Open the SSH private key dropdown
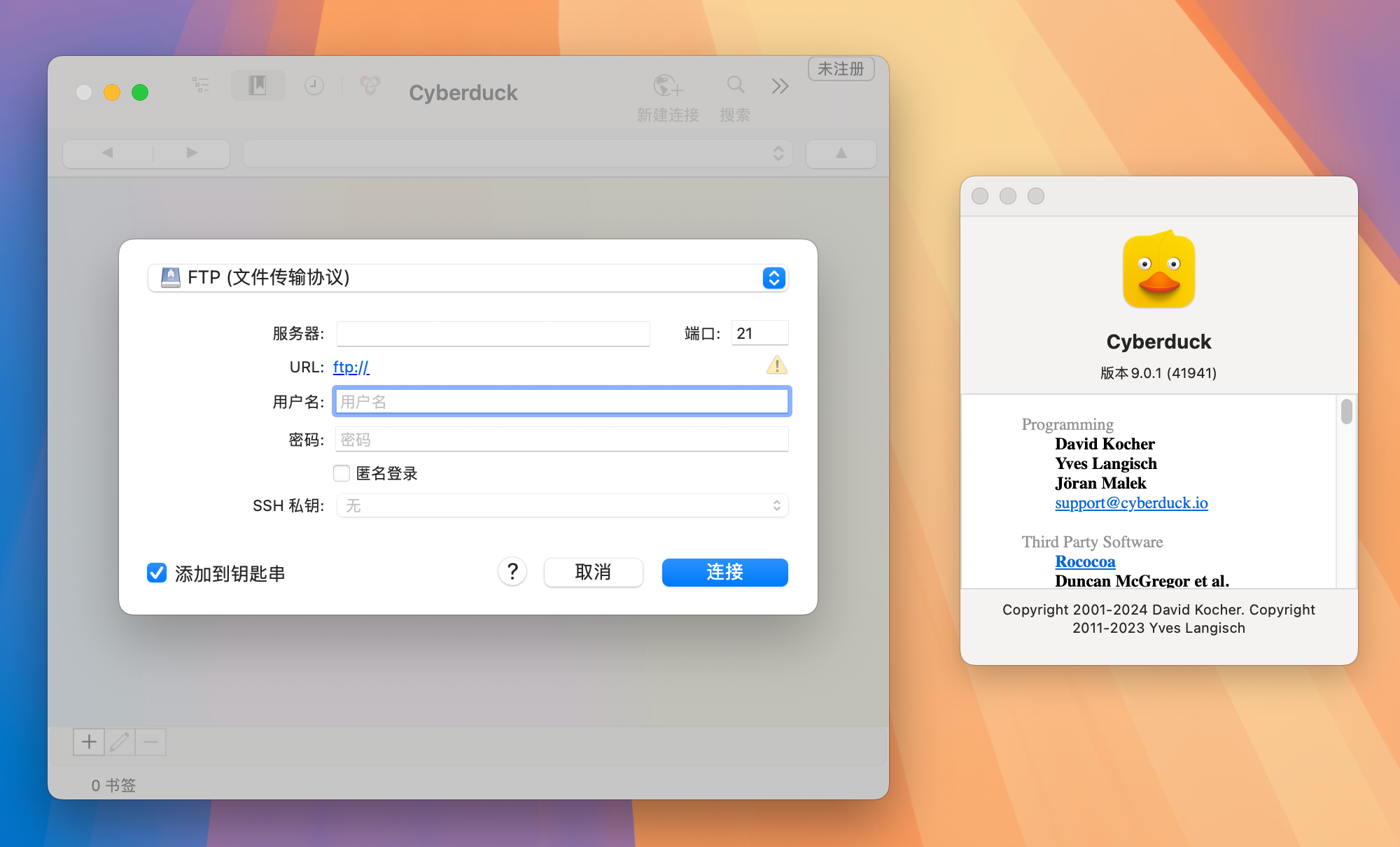Viewport: 1400px width, 847px height. point(562,505)
